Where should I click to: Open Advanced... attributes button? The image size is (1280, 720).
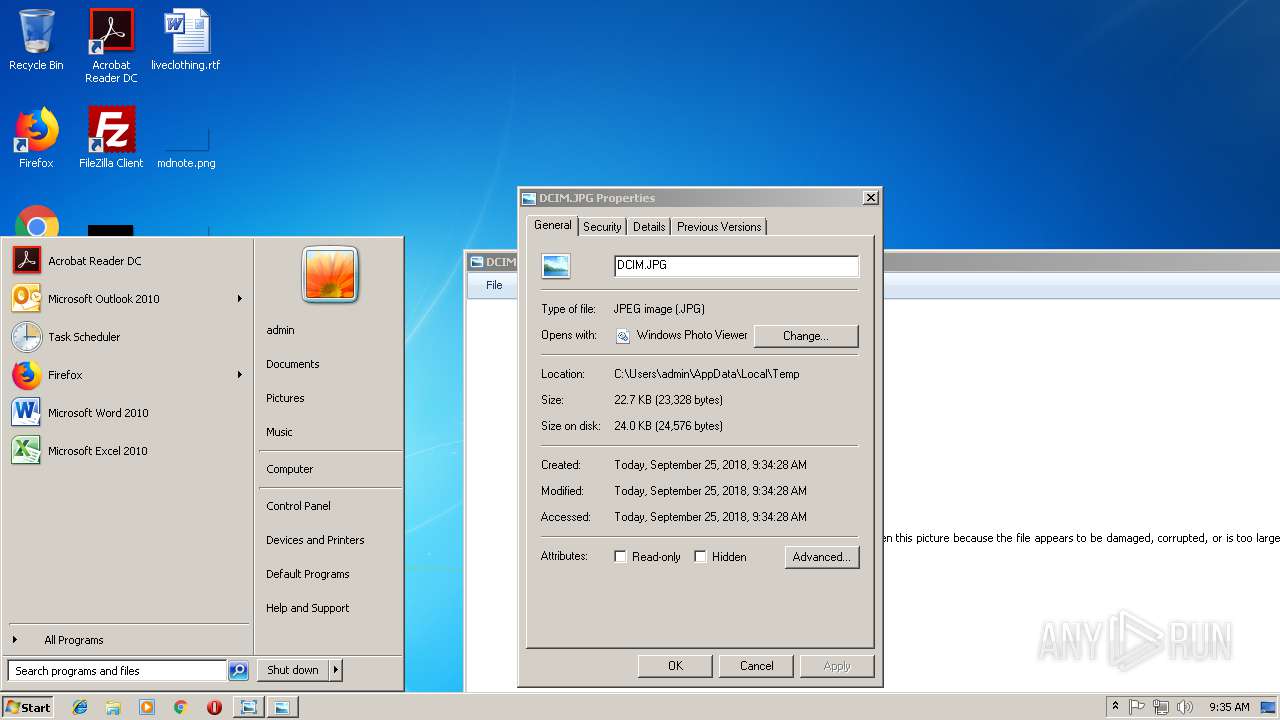(822, 557)
